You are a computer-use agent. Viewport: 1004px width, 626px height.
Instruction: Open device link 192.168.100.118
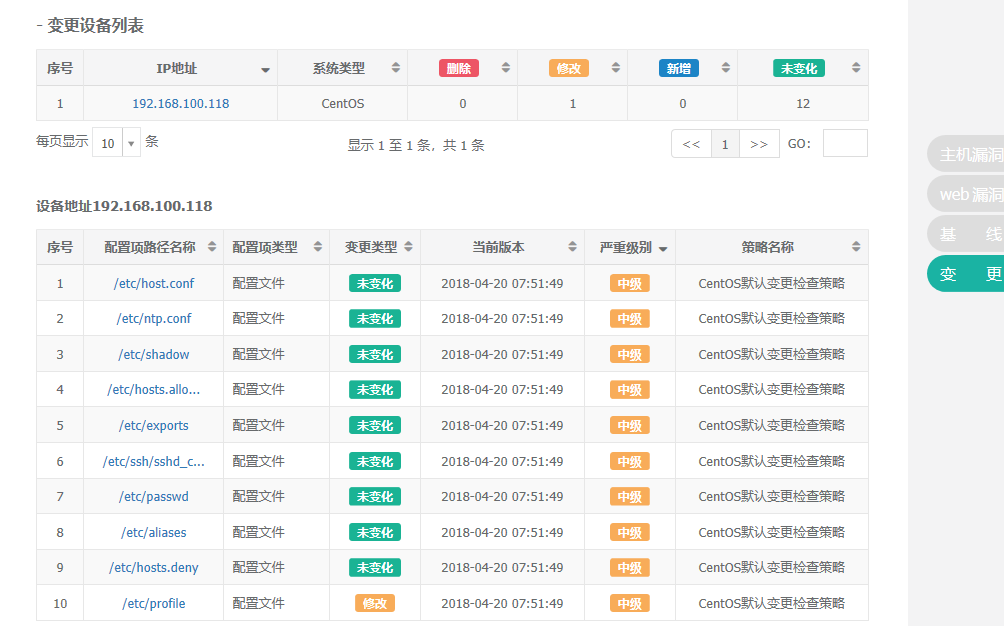click(180, 103)
